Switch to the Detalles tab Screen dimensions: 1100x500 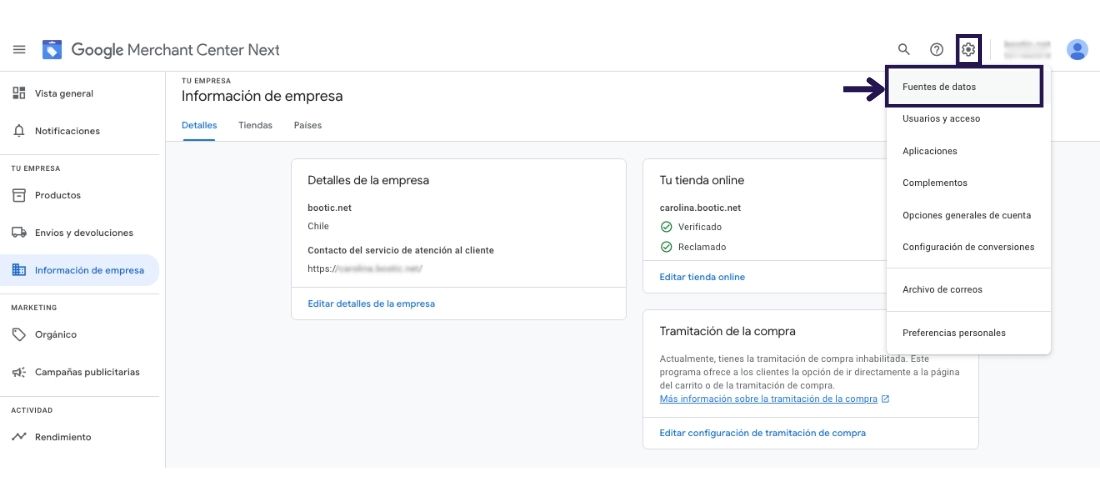(199, 126)
